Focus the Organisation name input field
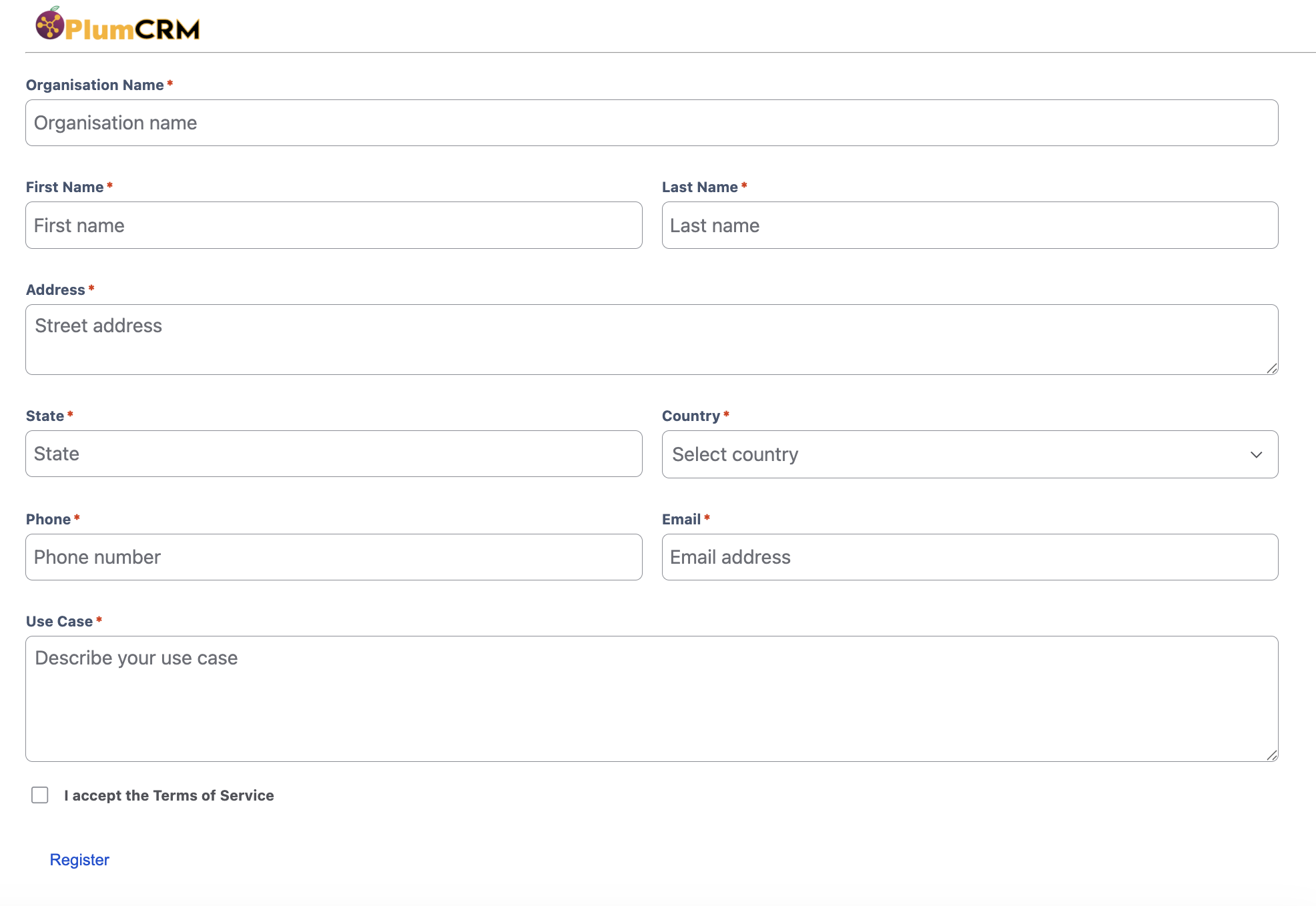Viewport: 1316px width, 906px height. coord(651,123)
